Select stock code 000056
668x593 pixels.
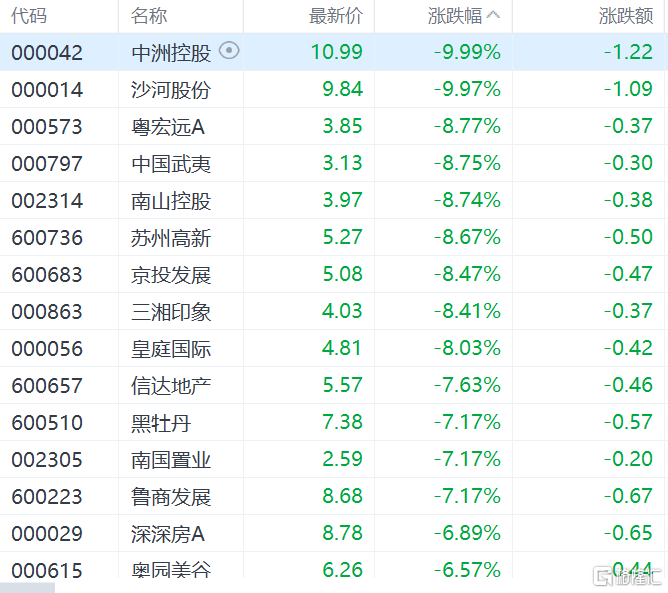(47, 349)
